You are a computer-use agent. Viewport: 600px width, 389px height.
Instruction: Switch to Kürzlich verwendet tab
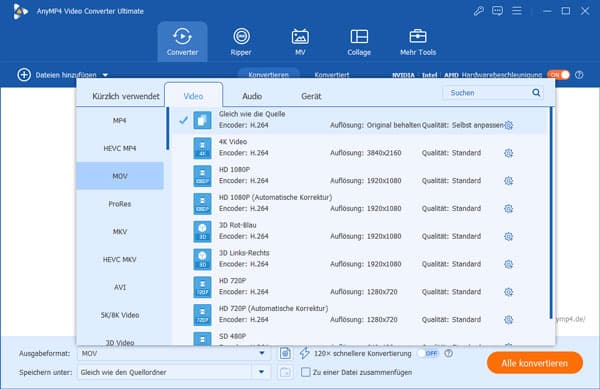click(126, 96)
